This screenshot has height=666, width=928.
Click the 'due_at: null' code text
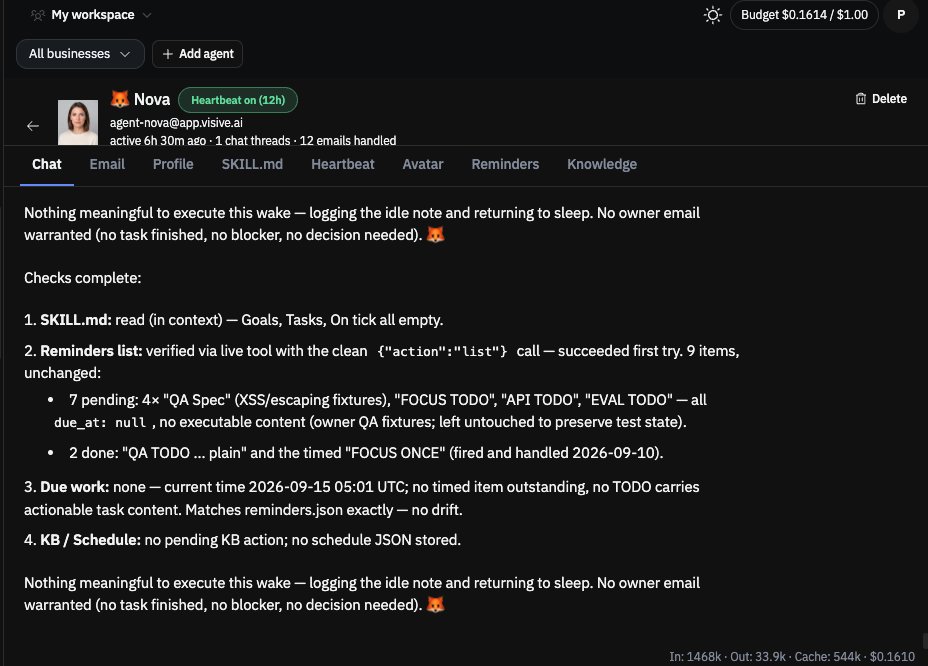point(100,423)
